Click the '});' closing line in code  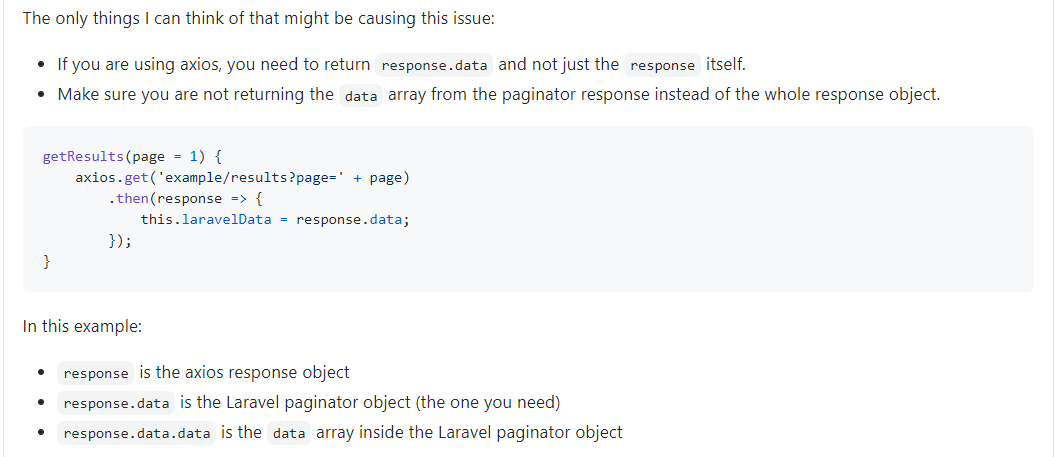tap(119, 241)
